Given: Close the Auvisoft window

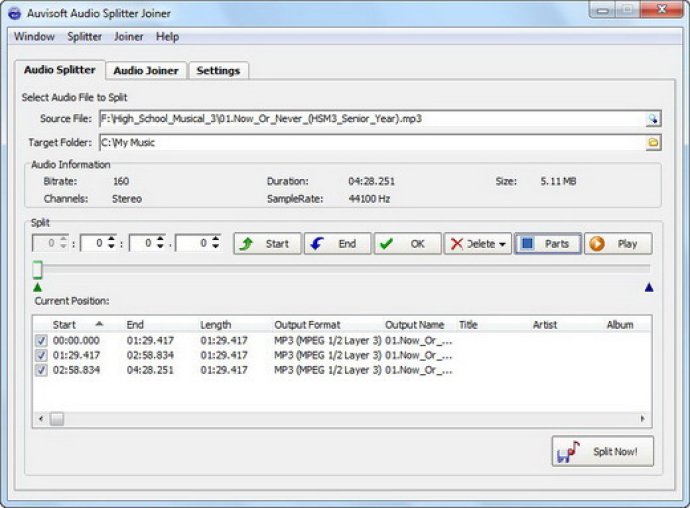Looking at the screenshot, I should tap(662, 9).
